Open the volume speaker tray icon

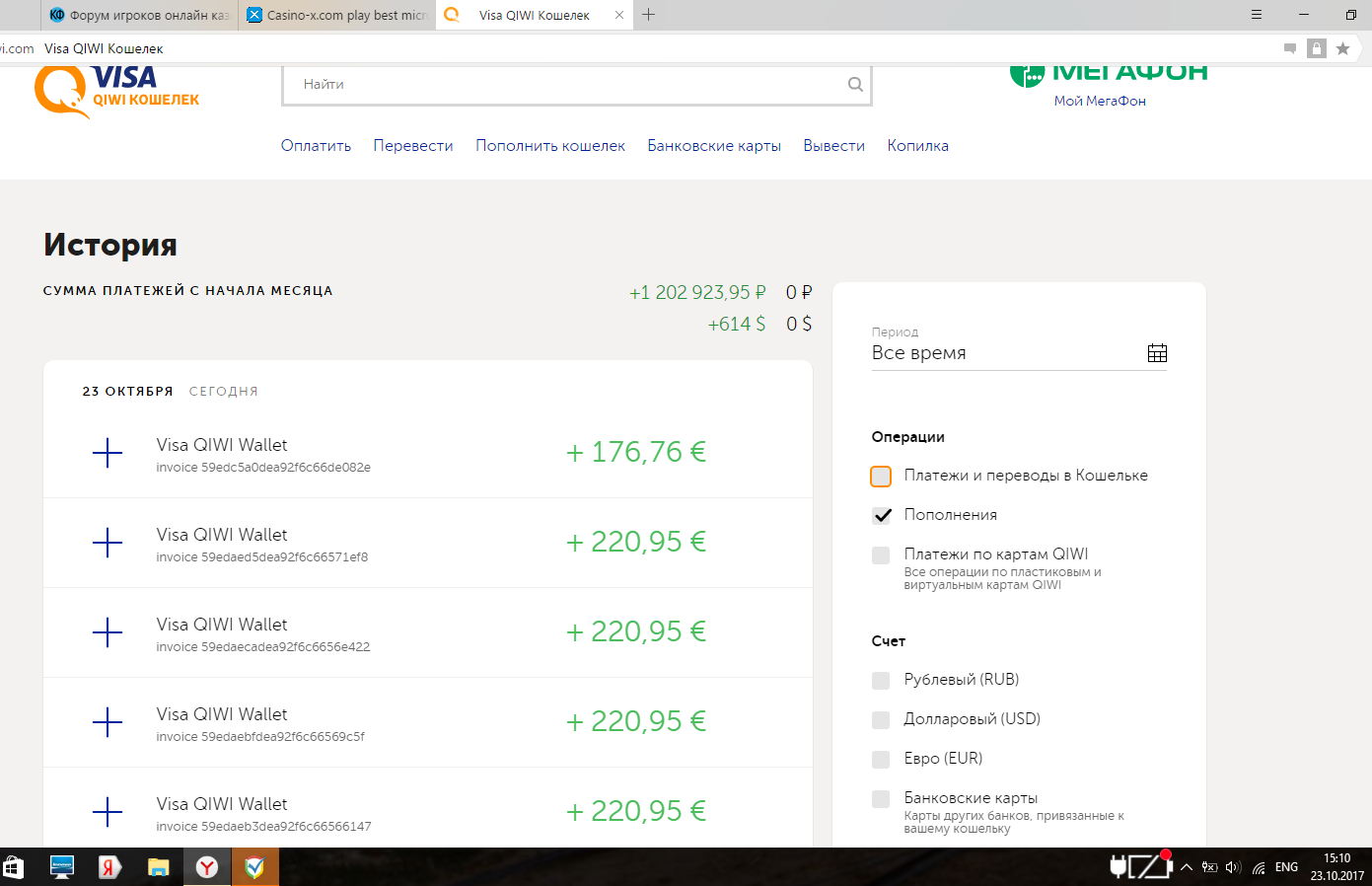1233,868
